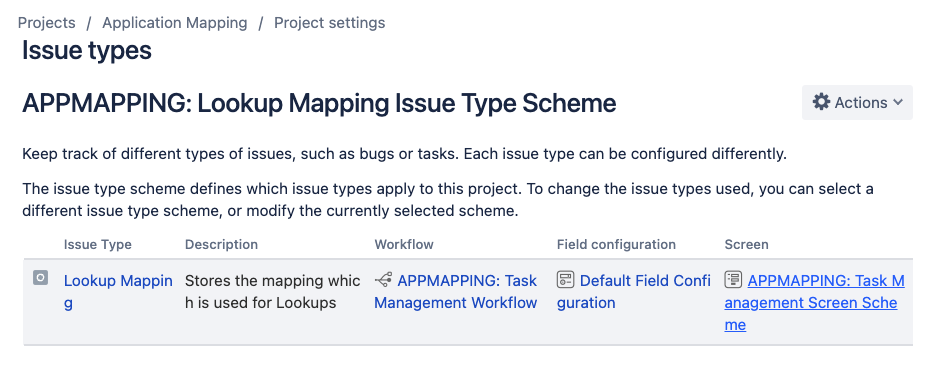Click the field configuration icon
The width and height of the screenshot is (931, 376).
(565, 280)
